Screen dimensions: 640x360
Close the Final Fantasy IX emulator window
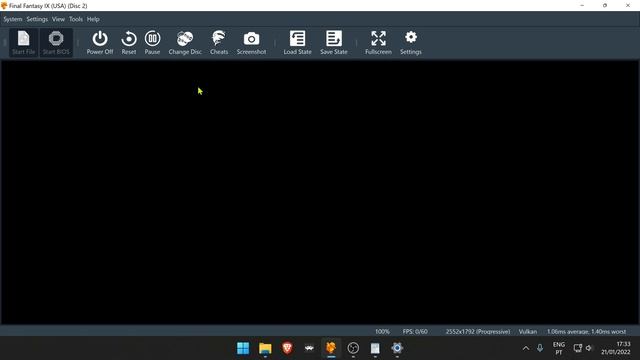[628, 5]
